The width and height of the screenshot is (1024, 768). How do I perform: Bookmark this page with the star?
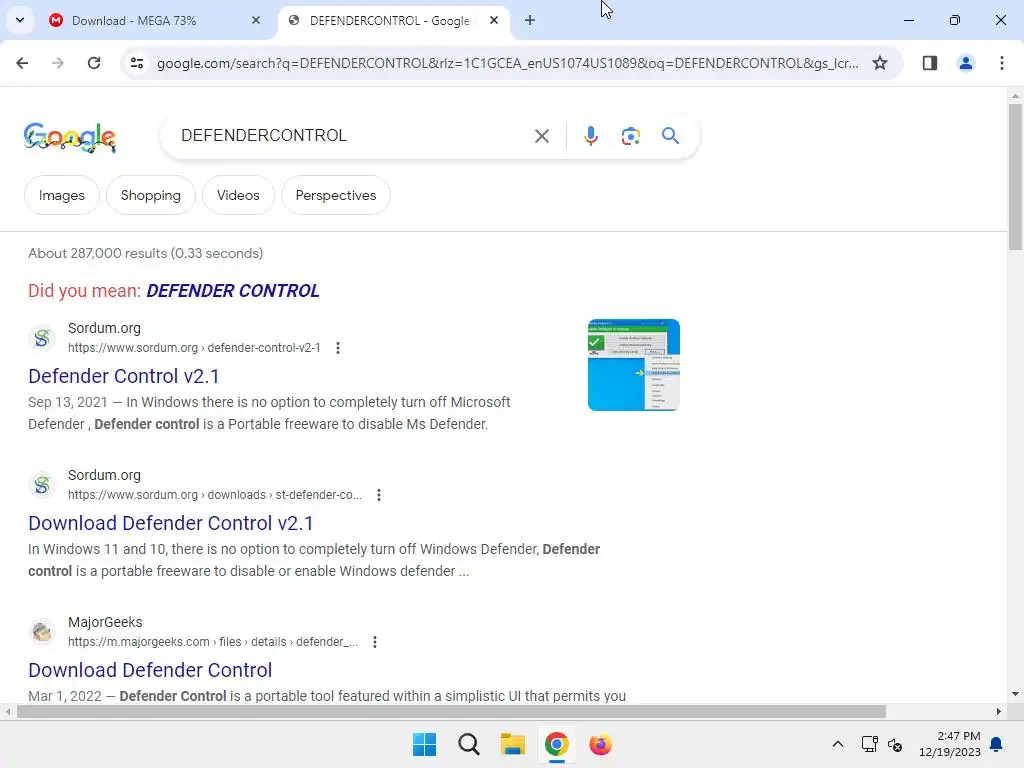[x=880, y=63]
